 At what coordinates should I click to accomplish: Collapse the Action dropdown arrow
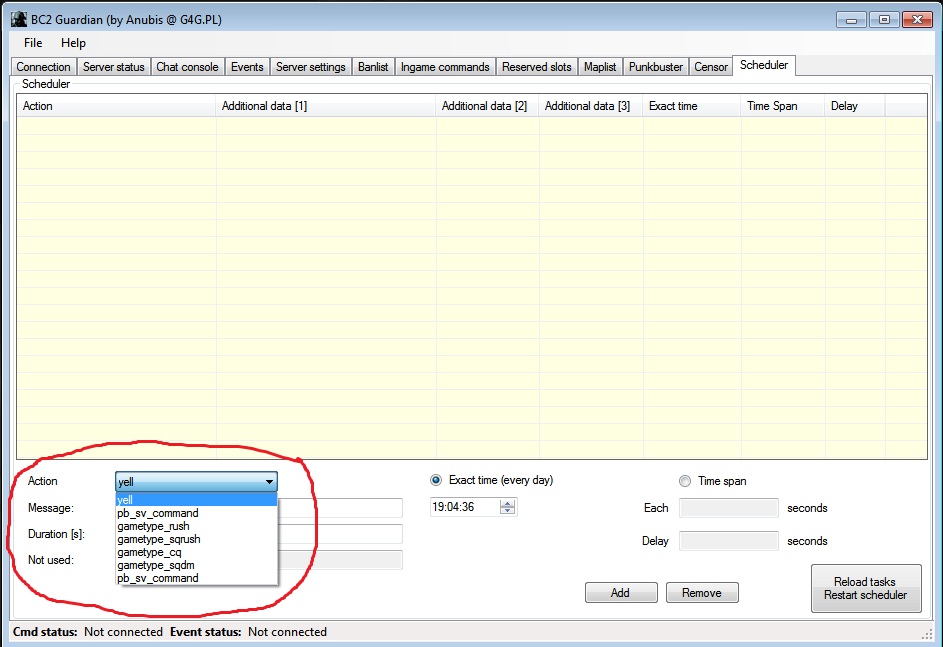pos(269,482)
